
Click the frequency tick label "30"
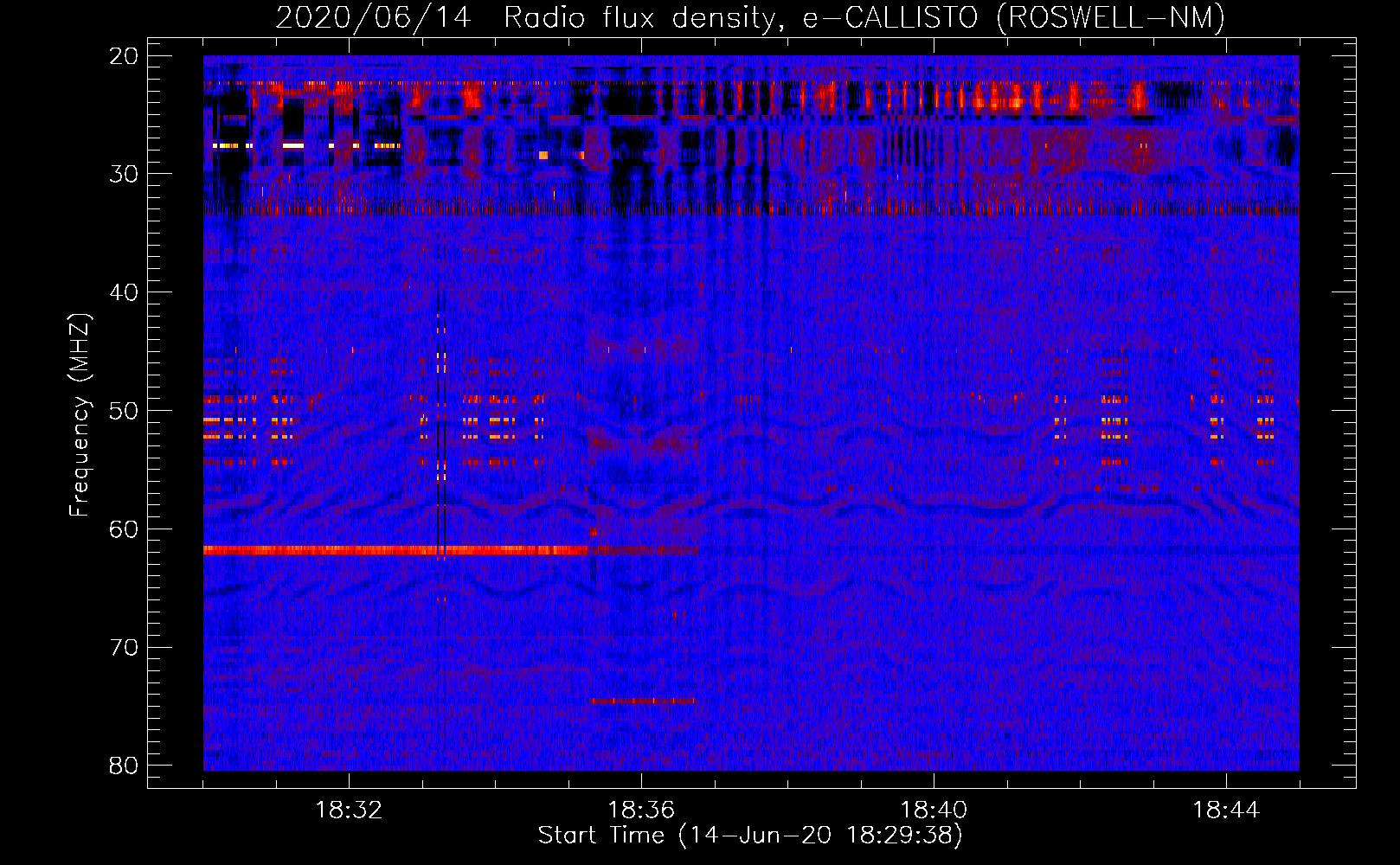tap(125, 174)
